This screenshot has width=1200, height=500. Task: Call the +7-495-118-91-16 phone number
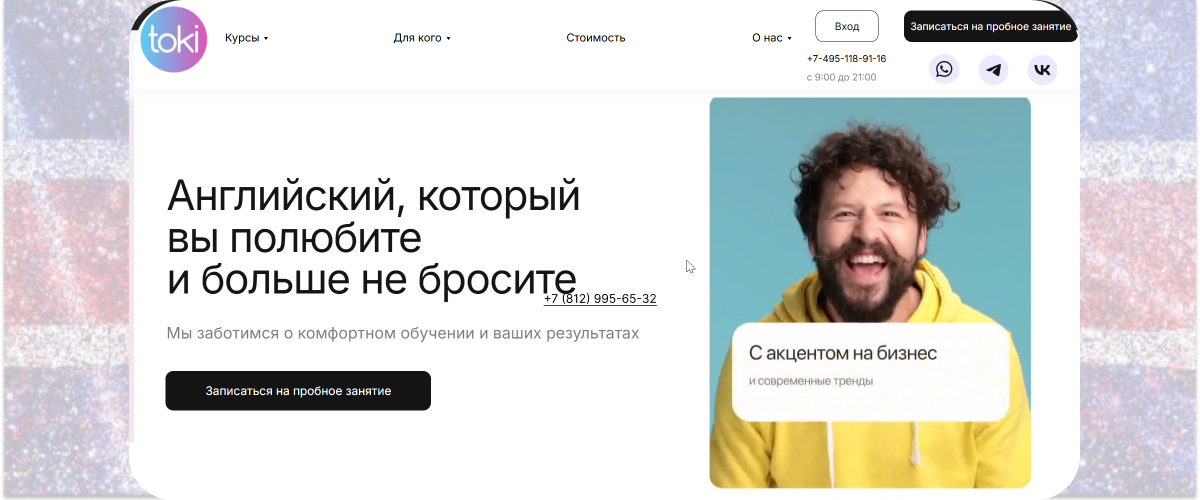coord(846,58)
